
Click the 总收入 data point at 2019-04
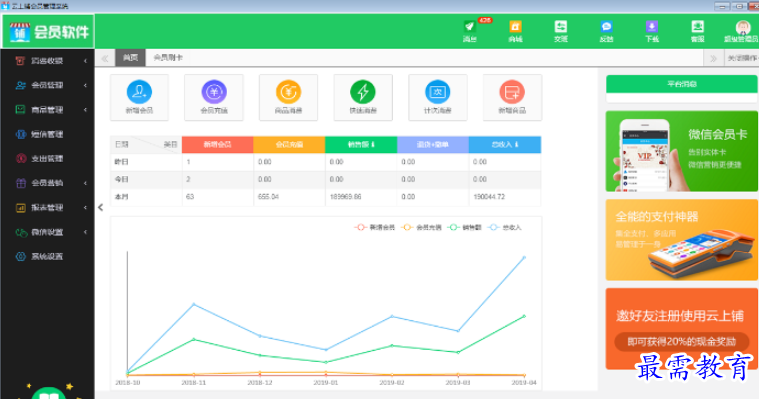(x=524, y=258)
